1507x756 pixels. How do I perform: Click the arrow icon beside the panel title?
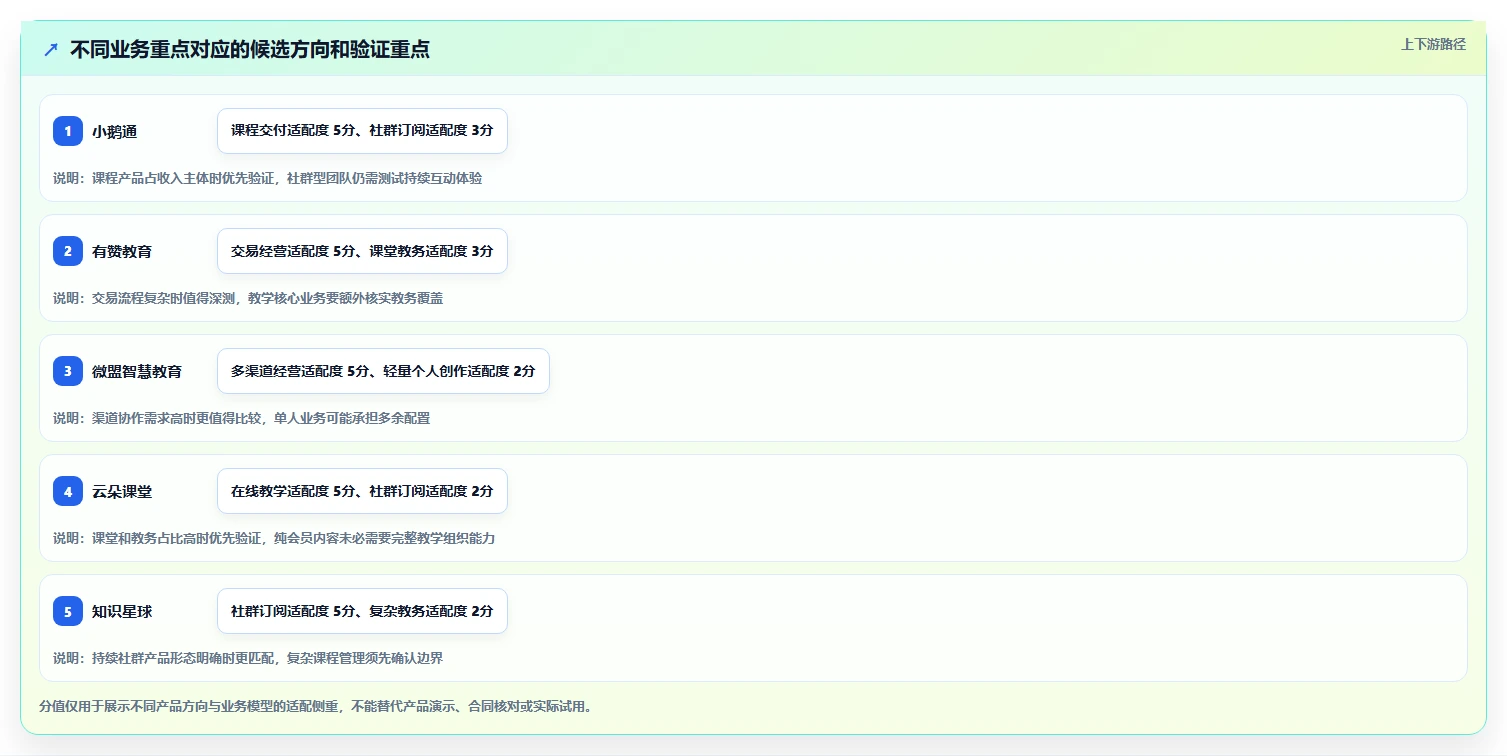[x=51, y=49]
